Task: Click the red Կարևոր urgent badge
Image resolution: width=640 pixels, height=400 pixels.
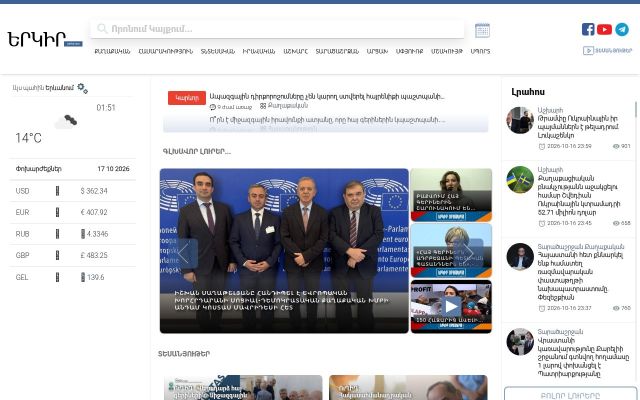Action: (x=187, y=98)
